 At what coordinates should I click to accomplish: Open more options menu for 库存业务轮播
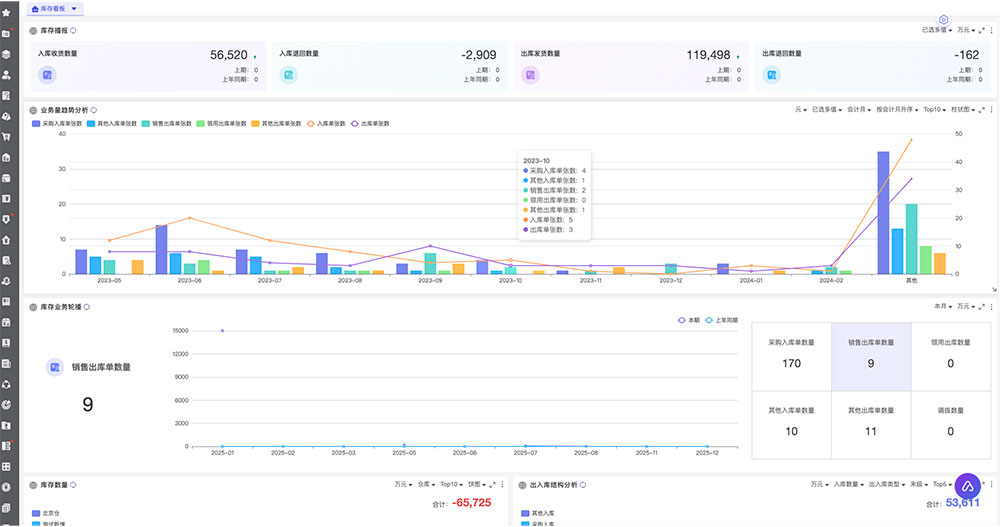click(991, 306)
